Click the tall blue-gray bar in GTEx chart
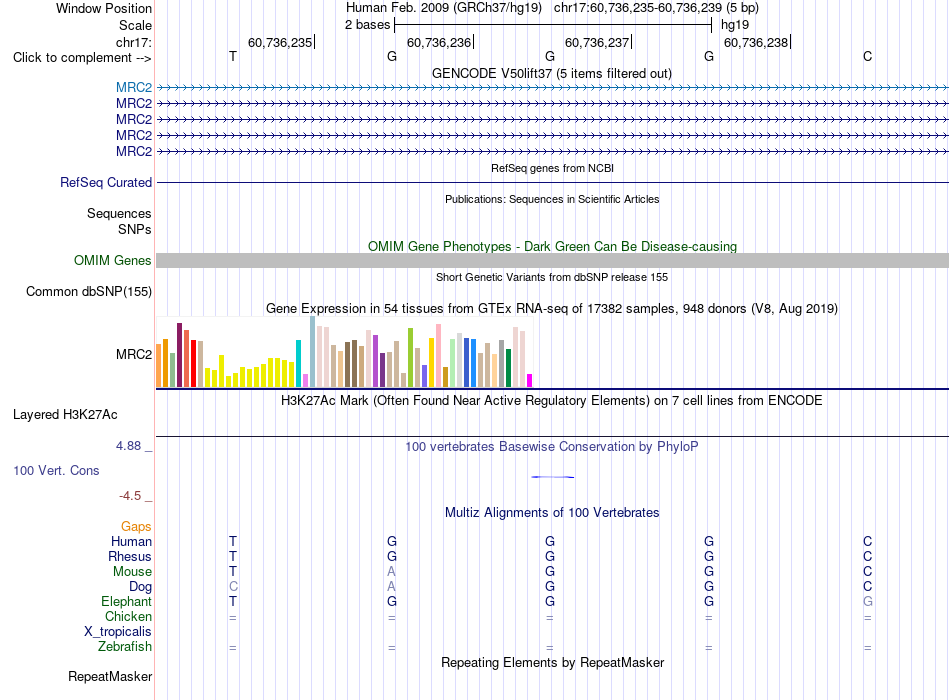The image size is (950, 700). (x=313, y=352)
